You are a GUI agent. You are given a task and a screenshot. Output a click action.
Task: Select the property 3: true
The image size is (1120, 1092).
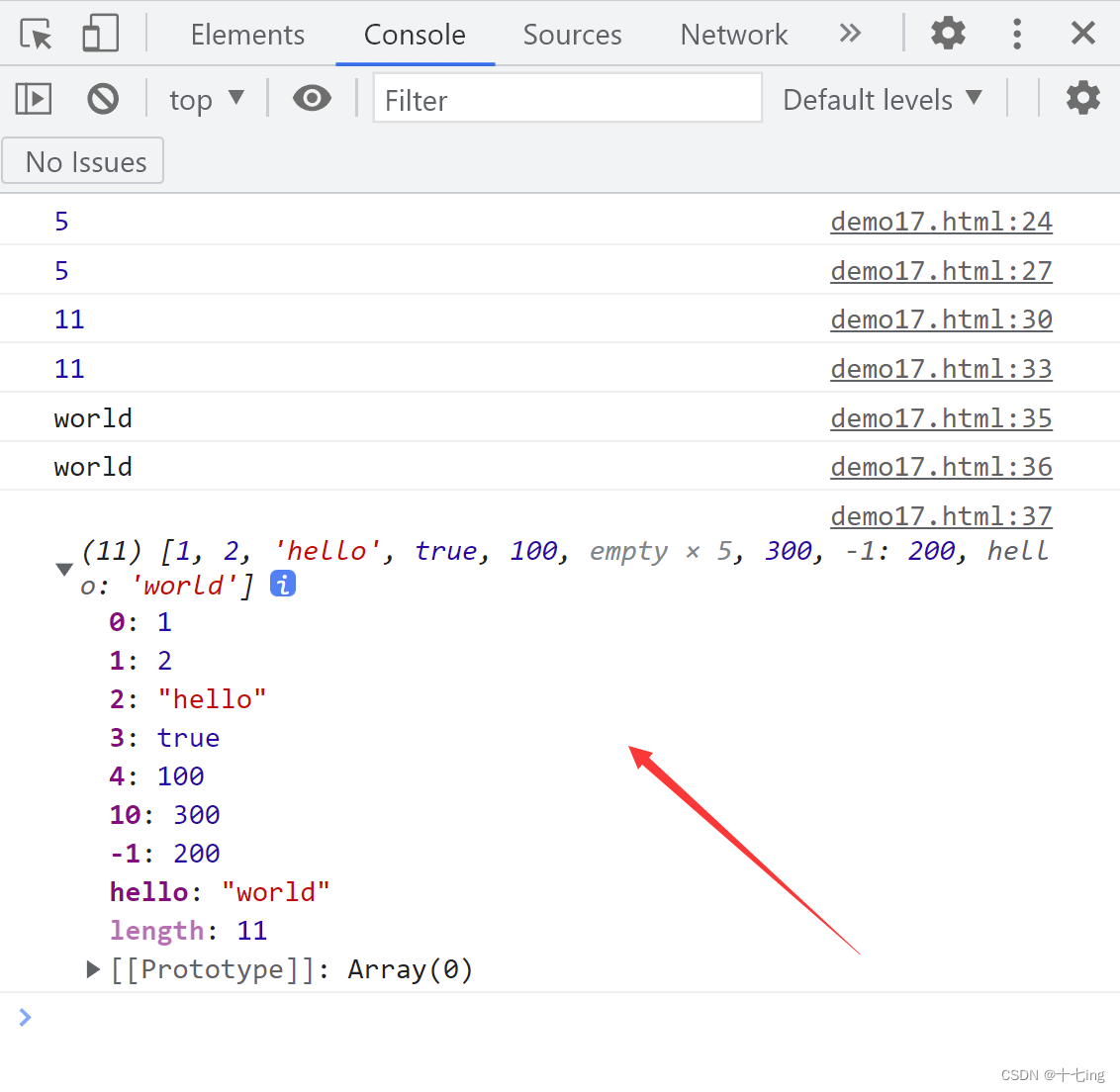pos(164,738)
